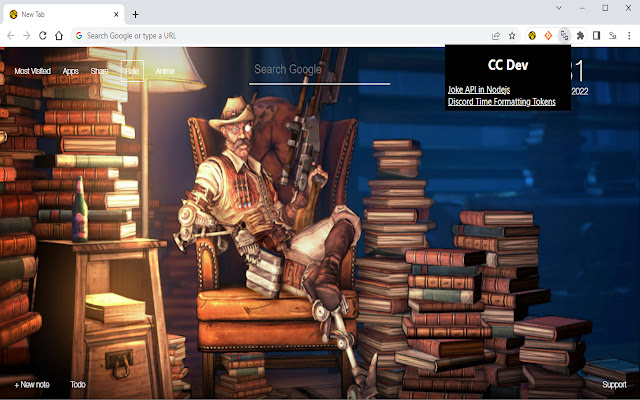The image size is (640, 400).
Task: Open the Anime menu item
Action: (165, 71)
